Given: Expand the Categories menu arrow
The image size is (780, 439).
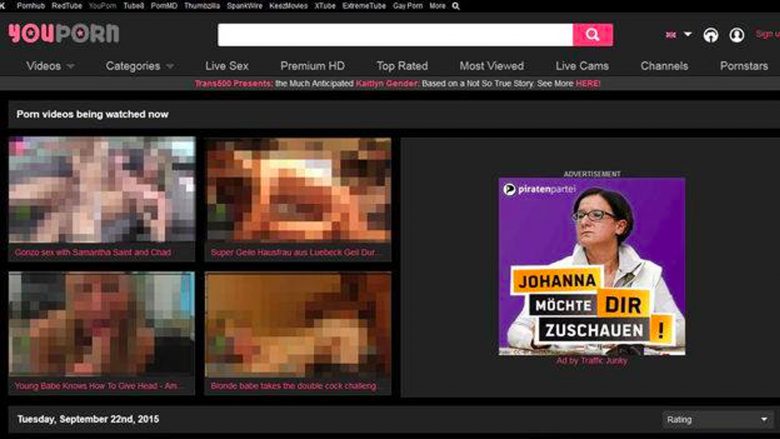Looking at the screenshot, I should [170, 66].
